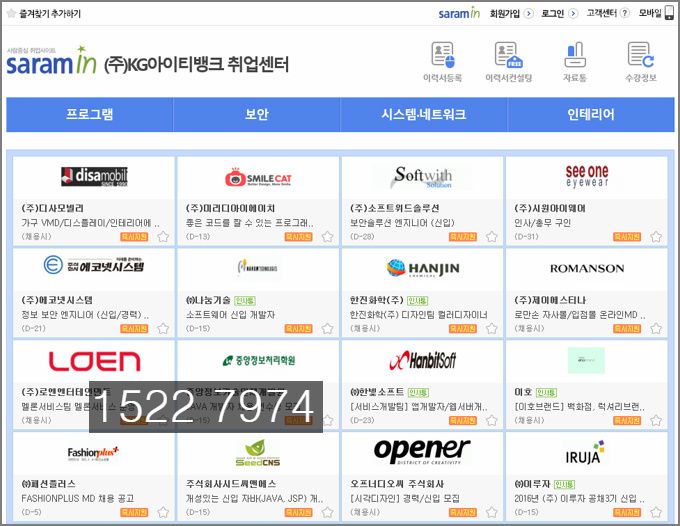Image resolution: width=680 pixels, height=526 pixels.
Task: Open job title 인사/총무 구인
Action: [x=543, y=223]
